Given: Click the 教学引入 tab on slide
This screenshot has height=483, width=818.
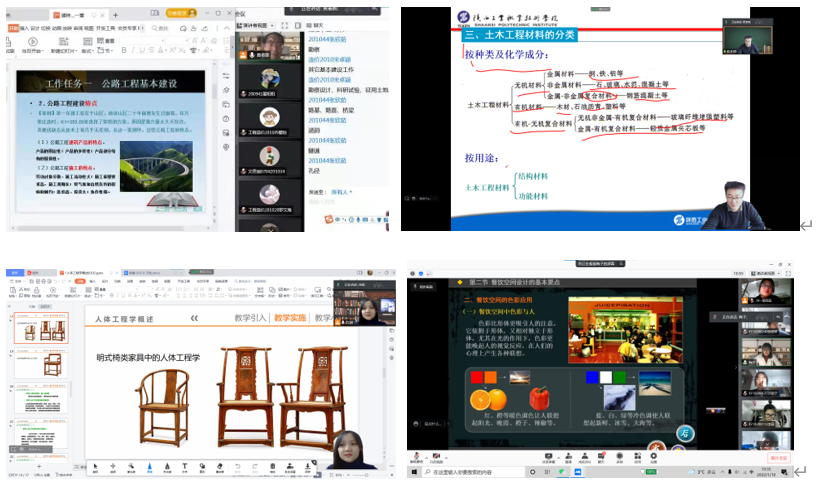Looking at the screenshot, I should [x=250, y=318].
